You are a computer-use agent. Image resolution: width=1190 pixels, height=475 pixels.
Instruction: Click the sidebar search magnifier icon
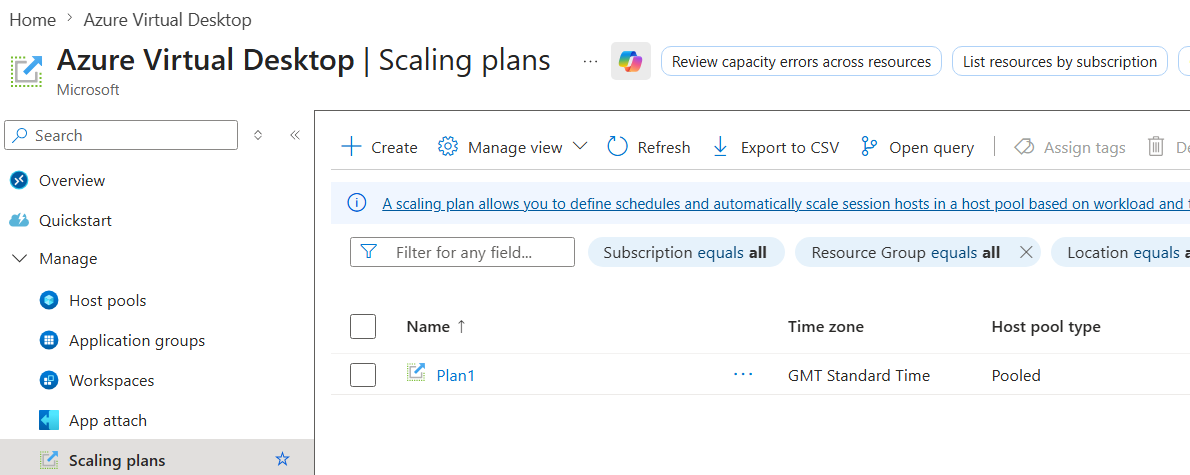(x=21, y=135)
